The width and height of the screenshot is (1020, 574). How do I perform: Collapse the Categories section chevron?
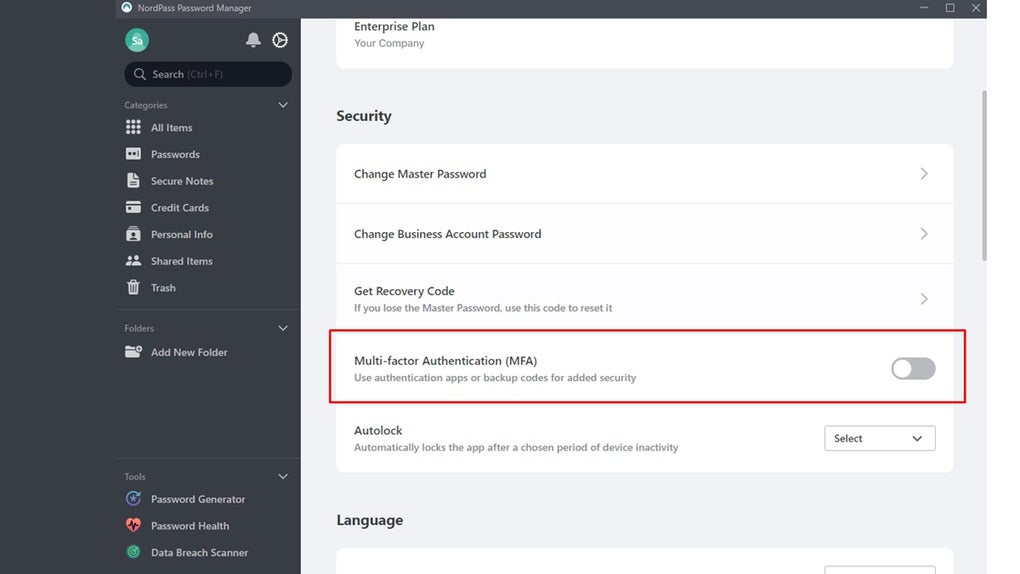point(283,105)
